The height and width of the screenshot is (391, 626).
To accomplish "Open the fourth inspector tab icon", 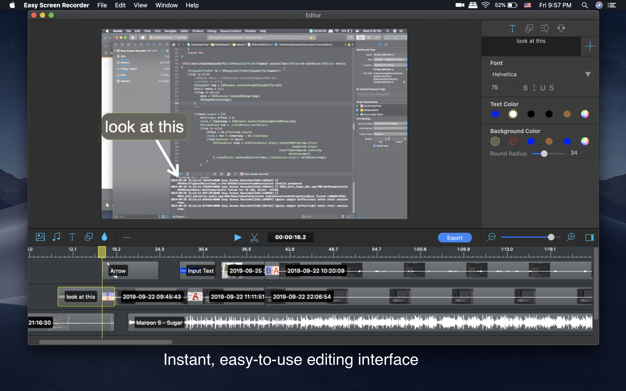I will (x=561, y=28).
